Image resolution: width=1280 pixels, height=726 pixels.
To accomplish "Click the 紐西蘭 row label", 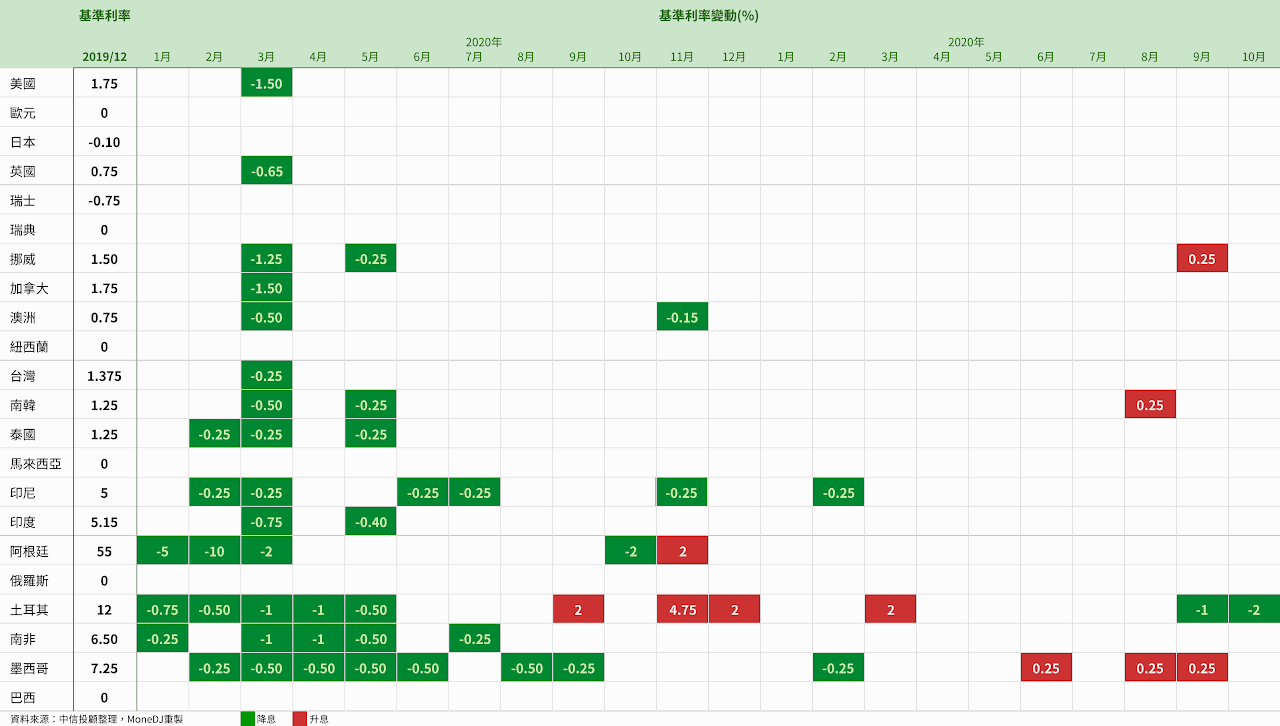I will coord(29,347).
